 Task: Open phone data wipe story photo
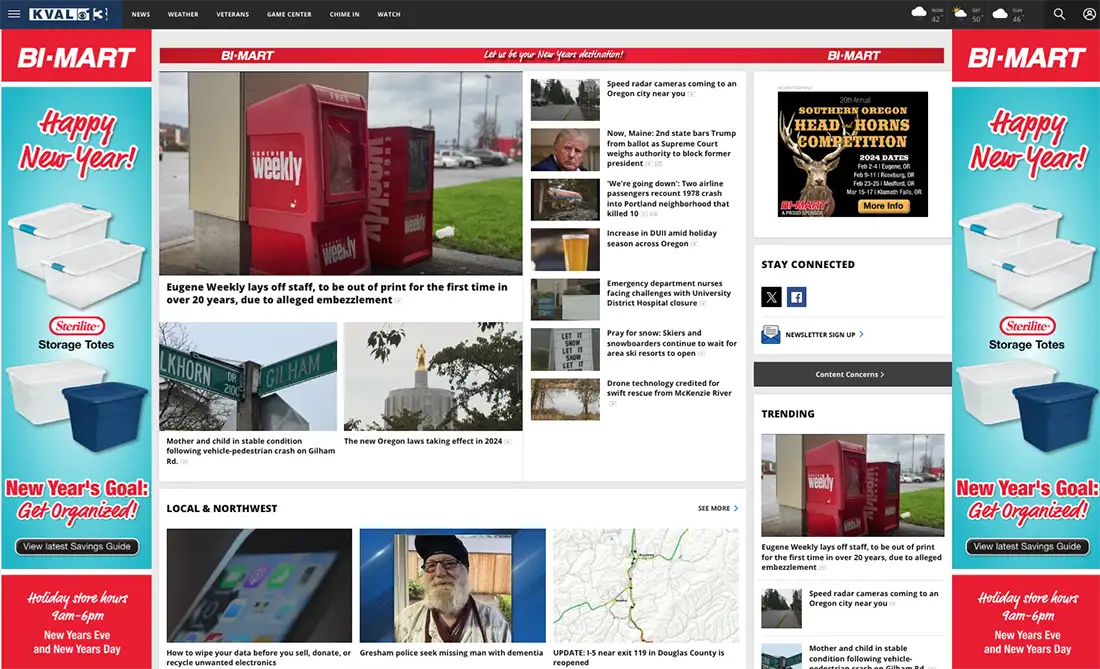click(259, 586)
